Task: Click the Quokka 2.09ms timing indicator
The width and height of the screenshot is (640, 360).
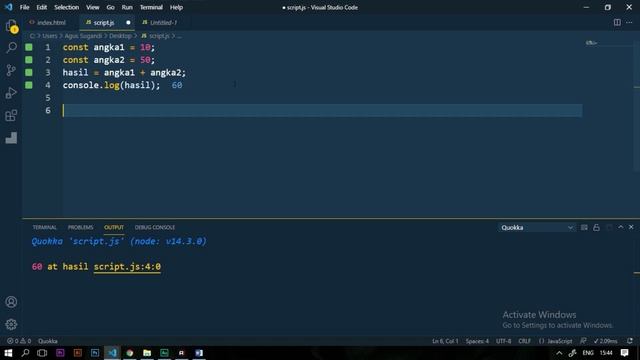Action: (606, 341)
